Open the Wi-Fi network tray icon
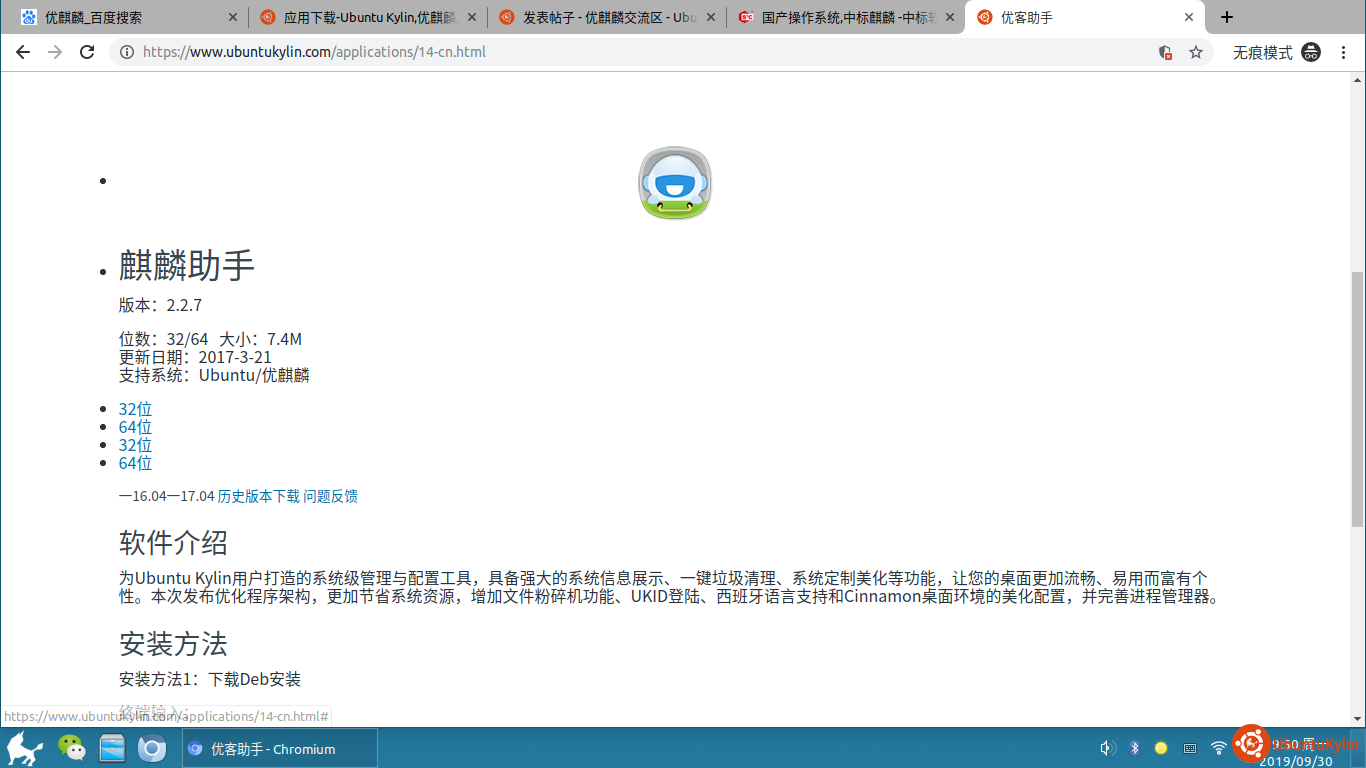This screenshot has width=1366, height=768. [x=1218, y=748]
